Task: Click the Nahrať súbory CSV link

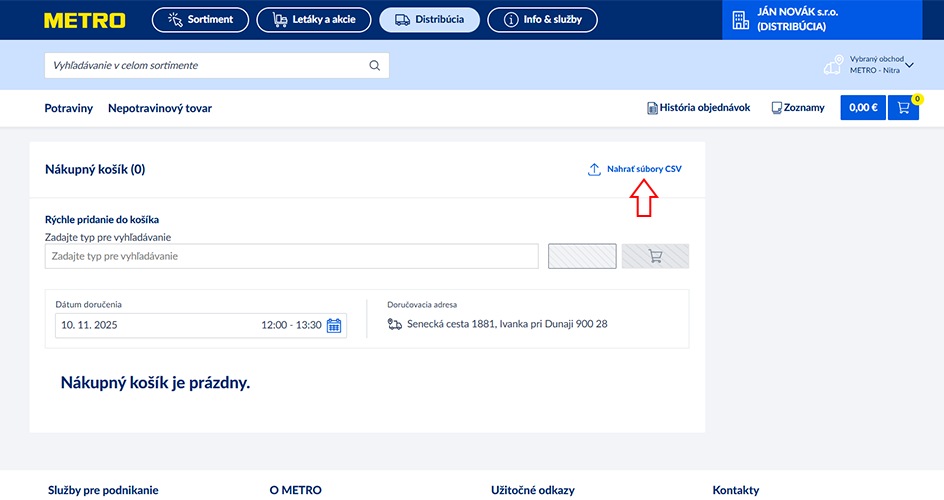Action: pos(644,170)
